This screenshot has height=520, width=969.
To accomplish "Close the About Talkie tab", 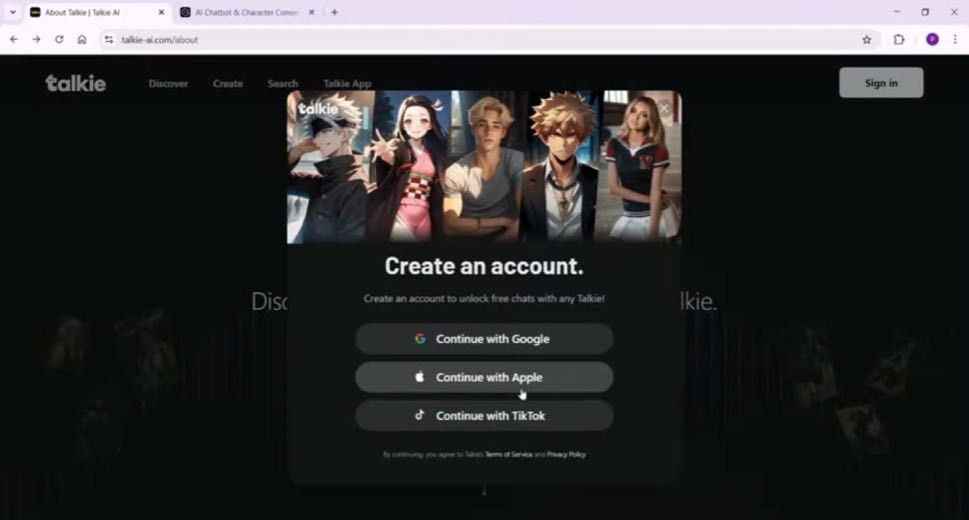I will point(161,12).
